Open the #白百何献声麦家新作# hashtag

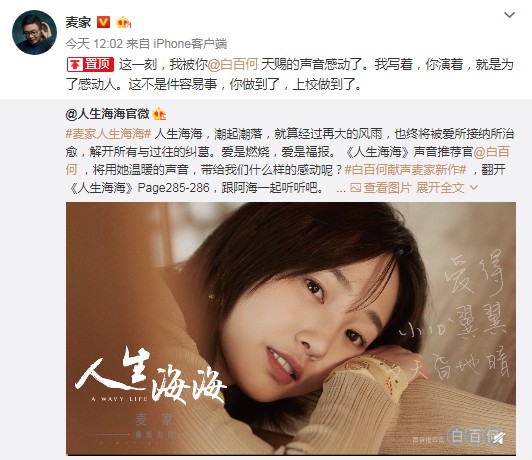coord(405,170)
